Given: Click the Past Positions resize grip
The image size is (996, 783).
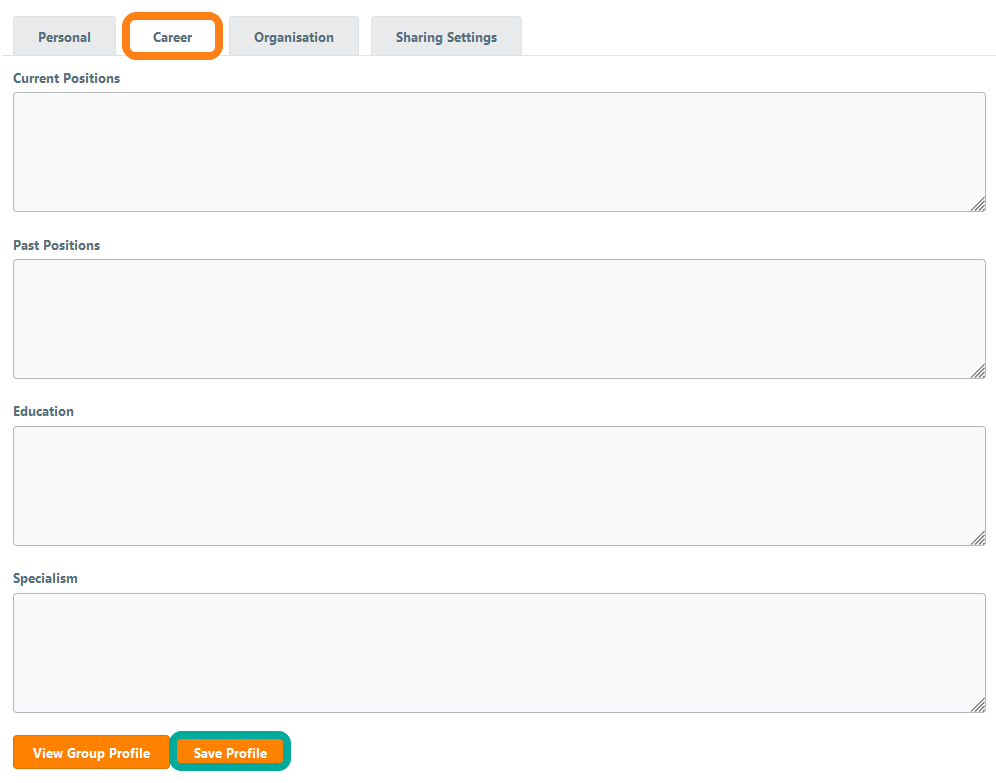Looking at the screenshot, I should click(978, 371).
